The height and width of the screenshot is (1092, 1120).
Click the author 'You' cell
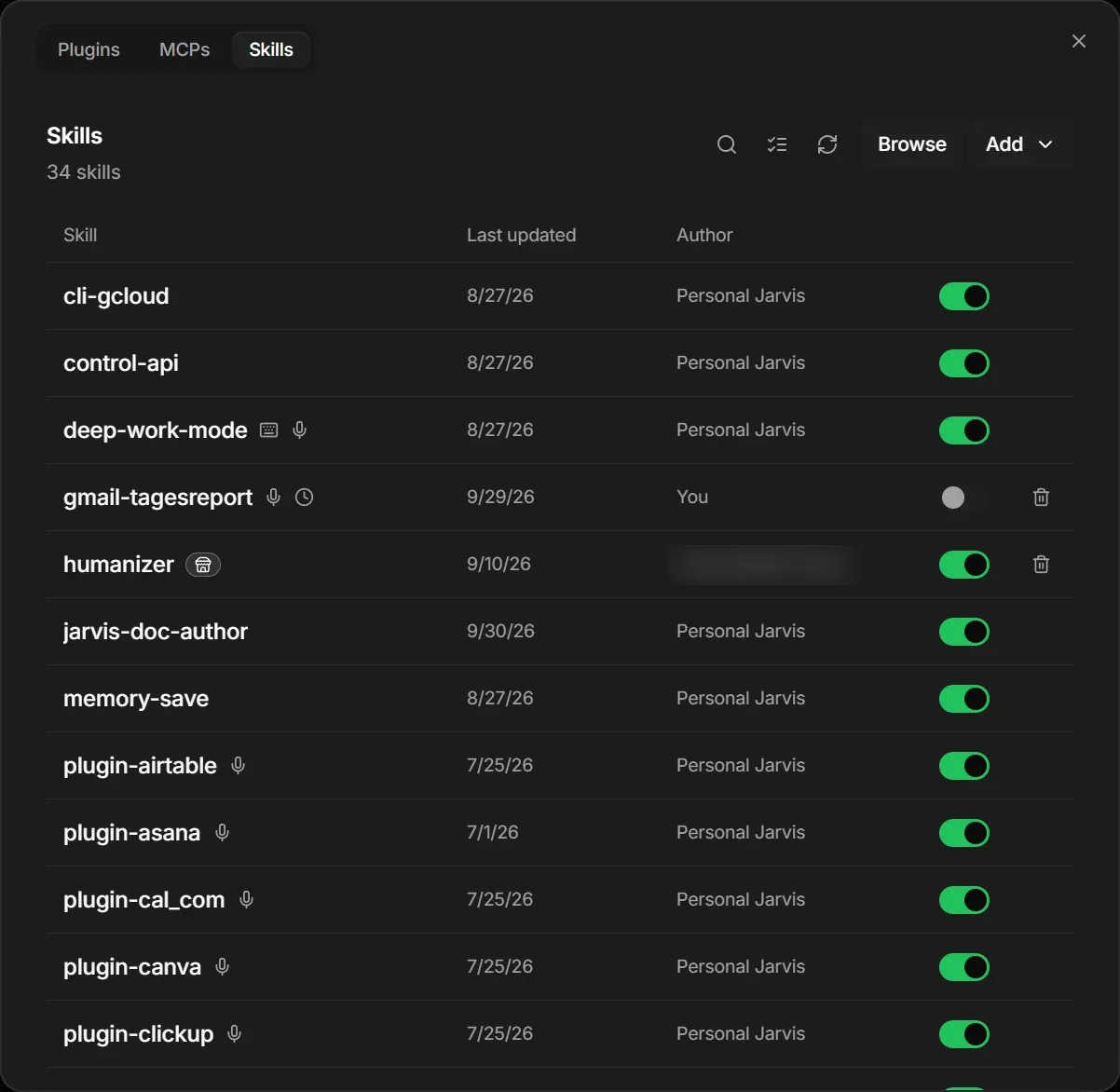point(692,497)
